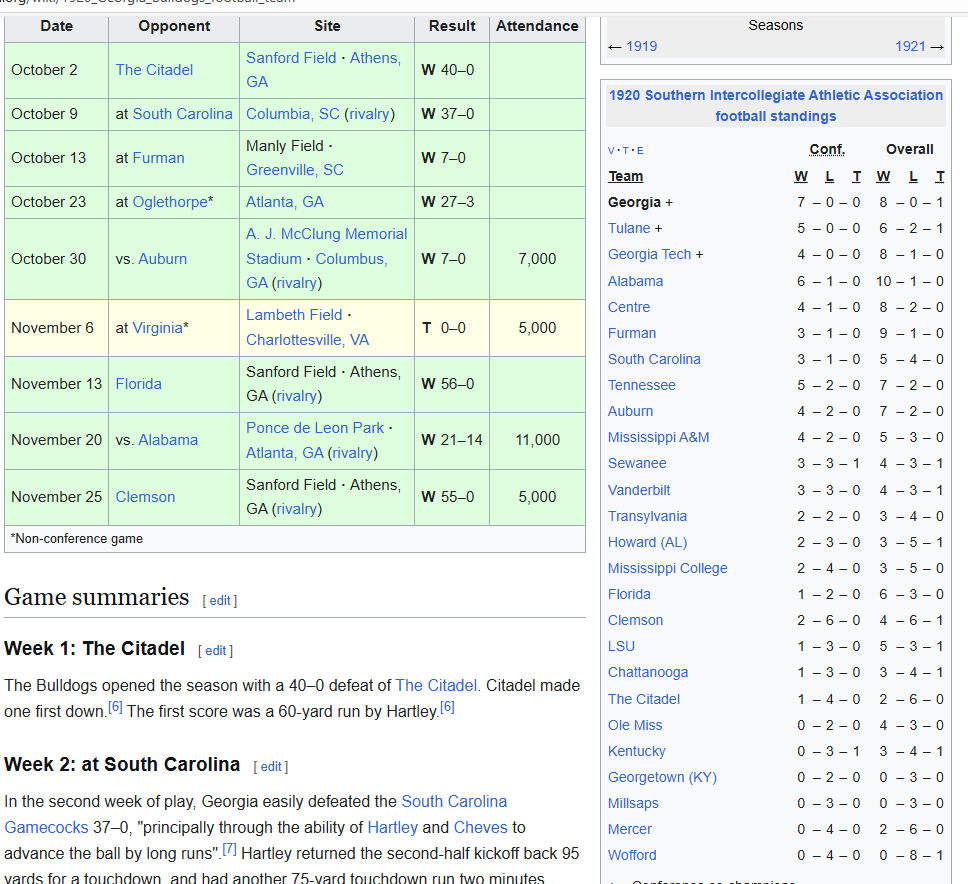Open Auburn opponent link in October 30 row
Viewport: 968px width, 884px height.
(162, 259)
